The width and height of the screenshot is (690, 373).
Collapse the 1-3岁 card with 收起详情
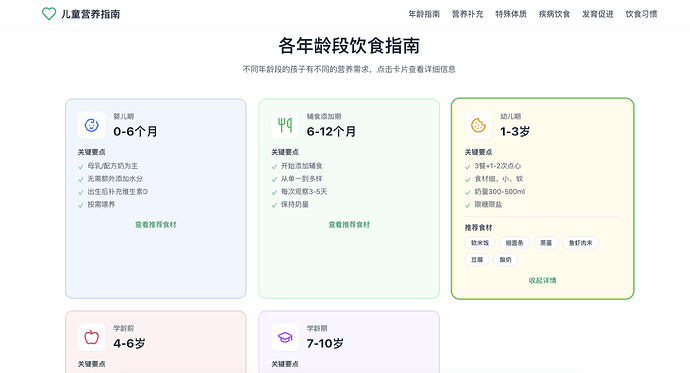point(543,281)
